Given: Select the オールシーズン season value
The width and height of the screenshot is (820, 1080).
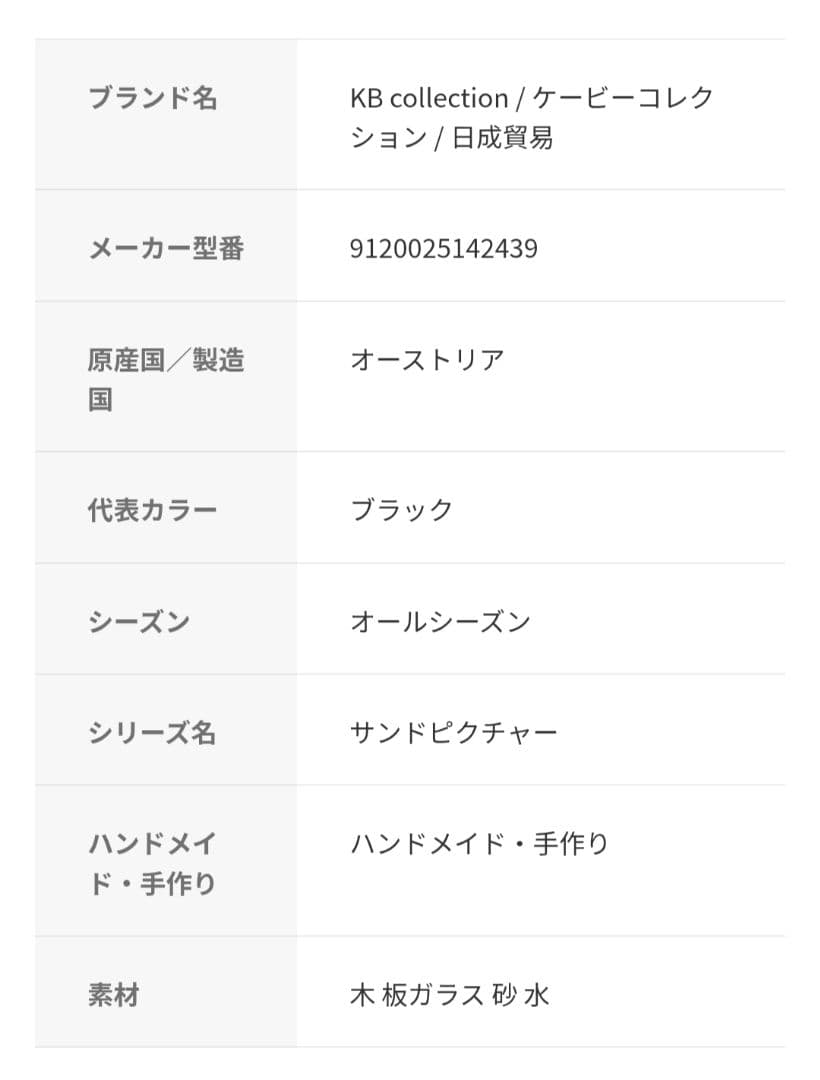Looking at the screenshot, I should pos(440,622).
